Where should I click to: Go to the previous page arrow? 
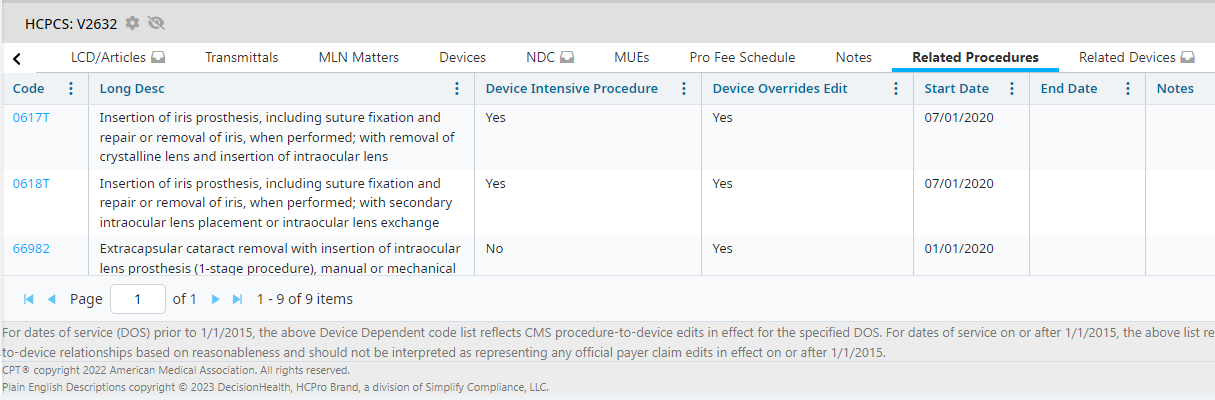51,299
